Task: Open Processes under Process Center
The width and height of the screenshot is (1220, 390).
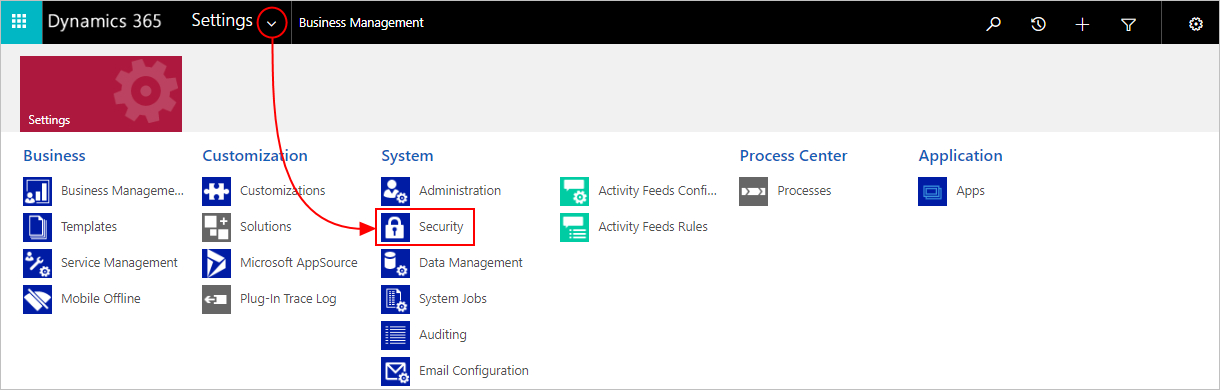Action: point(804,191)
